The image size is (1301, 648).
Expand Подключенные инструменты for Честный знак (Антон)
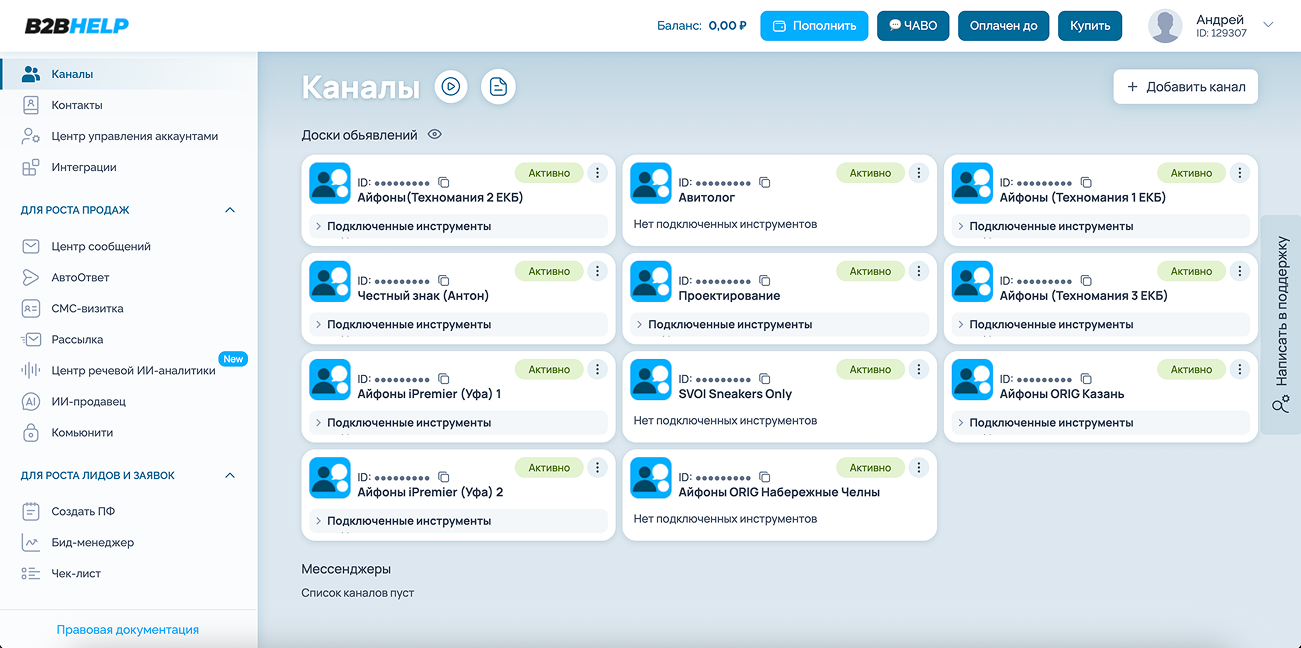point(458,324)
